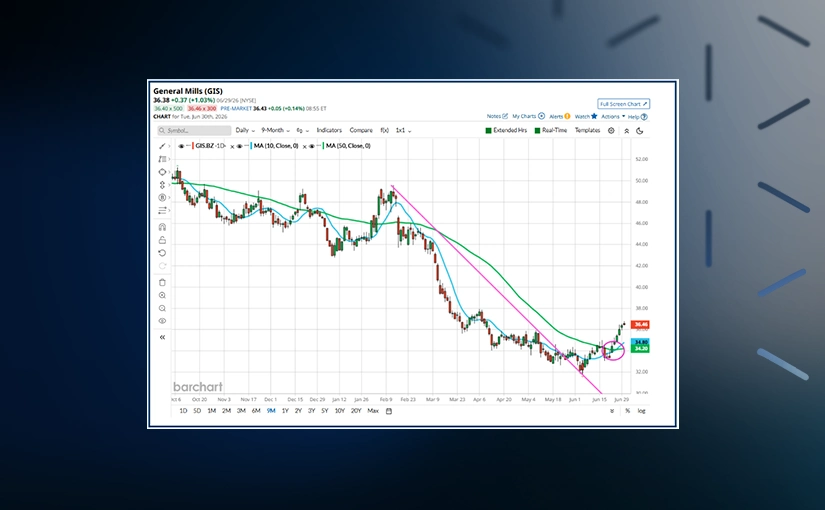Open the Notes link
Screen dimensions: 825x510
click(497, 116)
